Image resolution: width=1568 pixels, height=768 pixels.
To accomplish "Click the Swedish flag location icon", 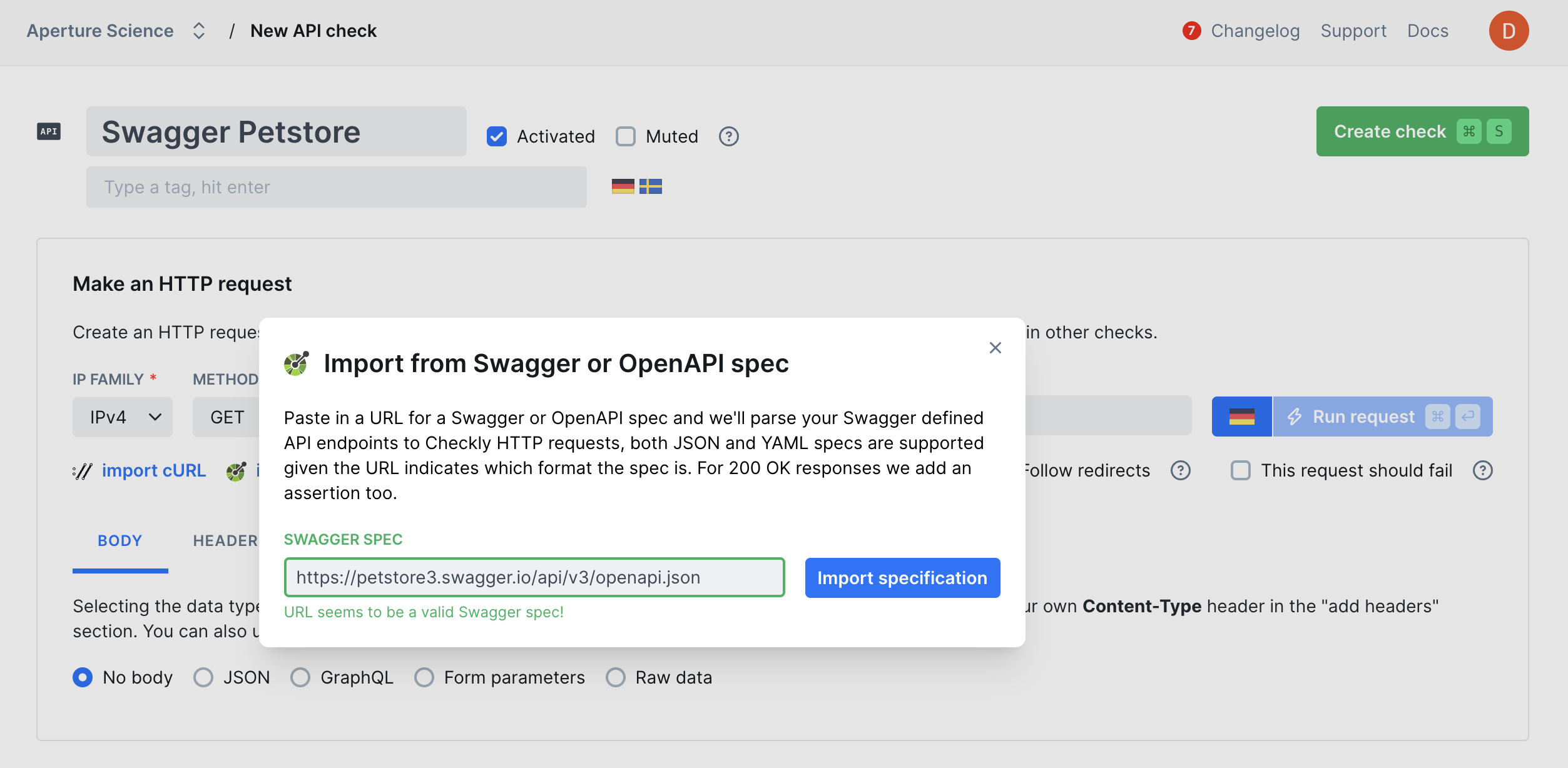I will 651,186.
